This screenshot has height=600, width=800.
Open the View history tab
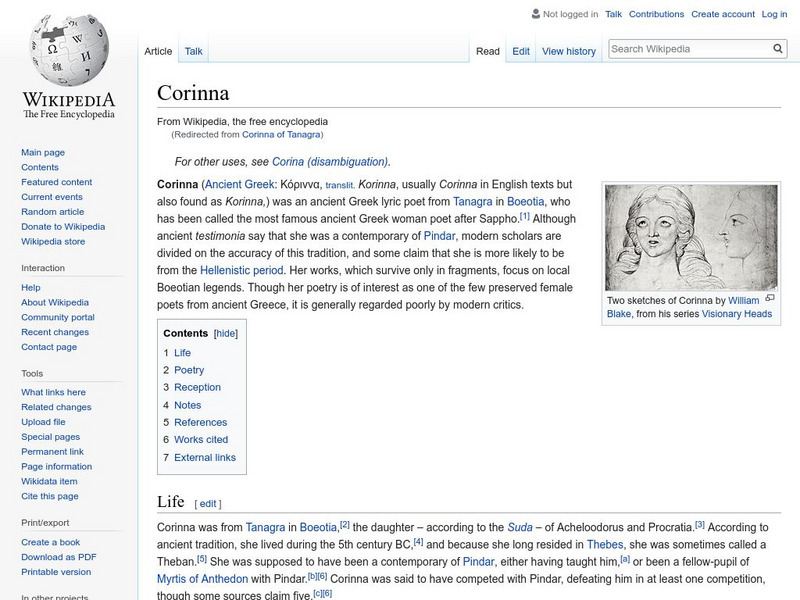(x=568, y=50)
